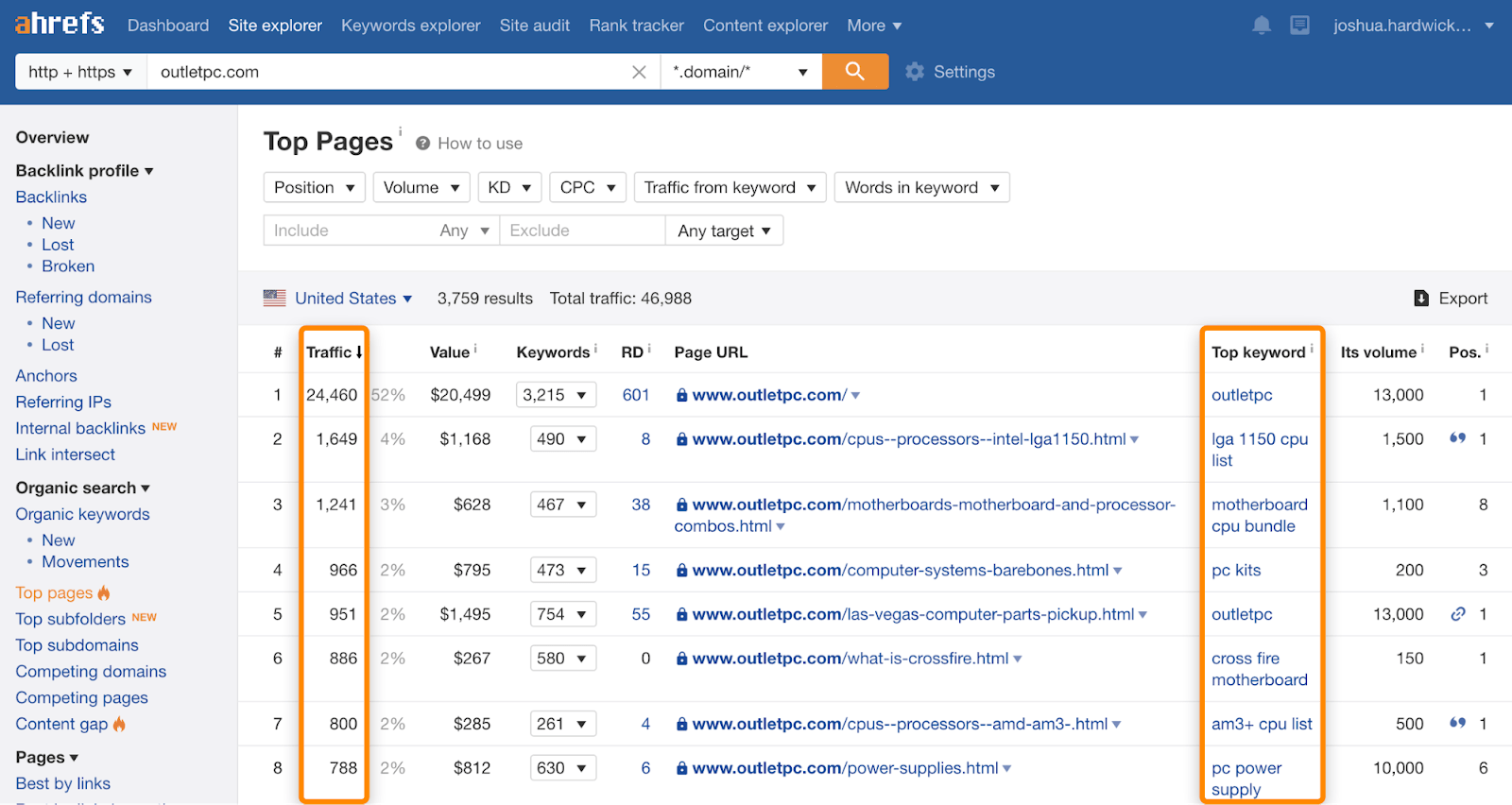Open the what-is-crossfire.html page URL
The height and width of the screenshot is (805, 1512).
[x=850, y=659]
